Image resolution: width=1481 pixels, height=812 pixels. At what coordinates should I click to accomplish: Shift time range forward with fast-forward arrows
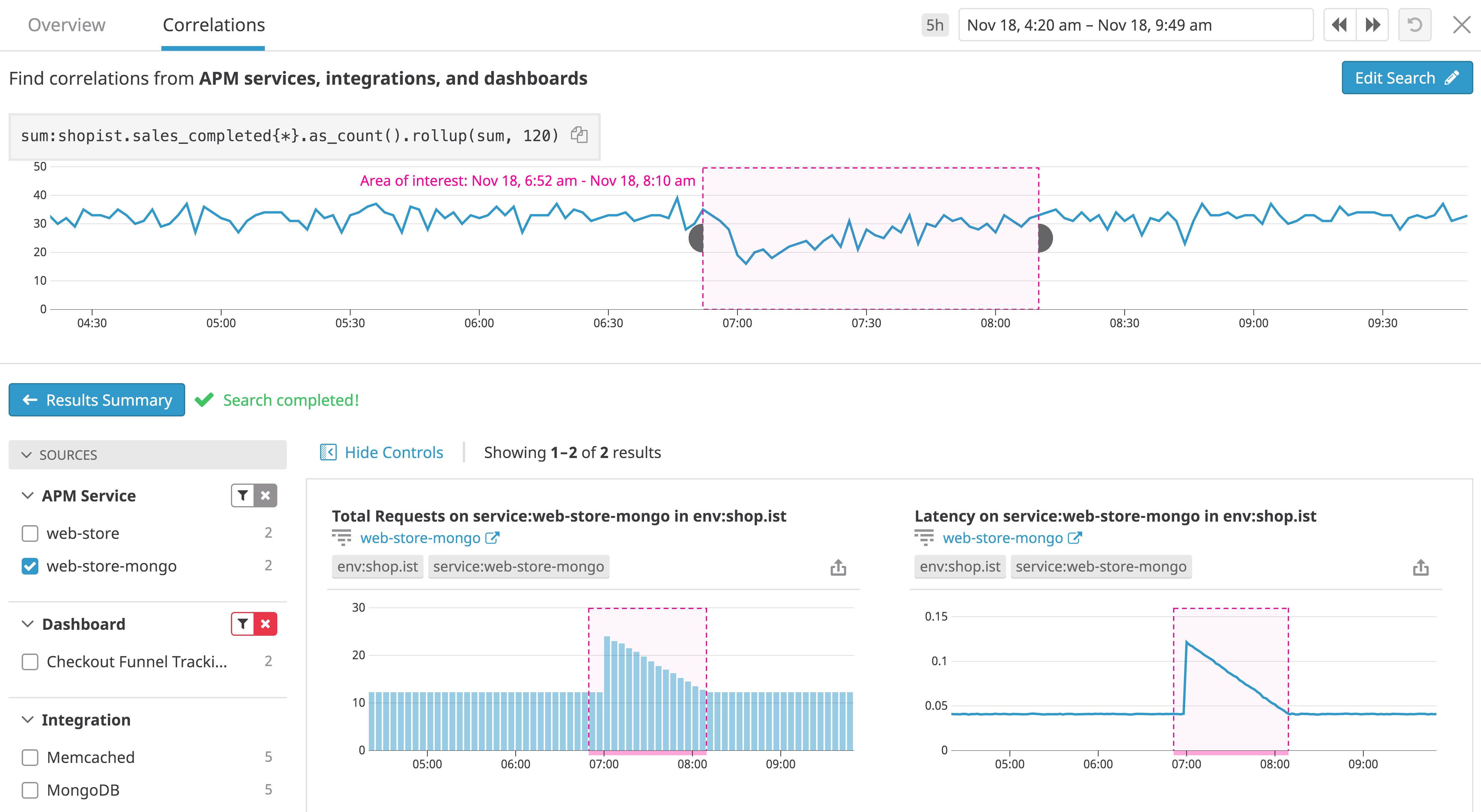point(1372,25)
